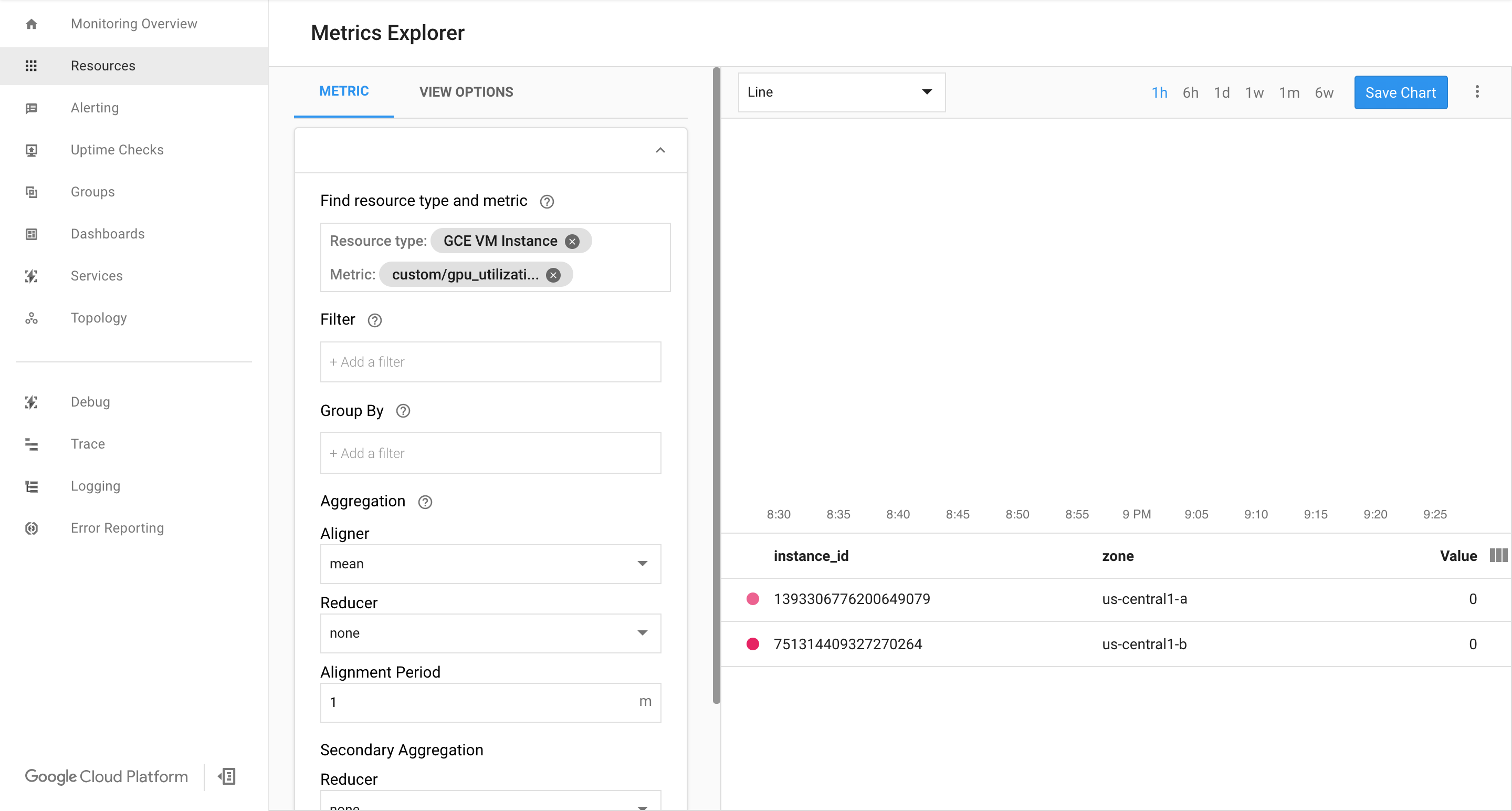The image size is (1512, 811).
Task: Click the Monitoring Overview home icon
Action: [31, 24]
